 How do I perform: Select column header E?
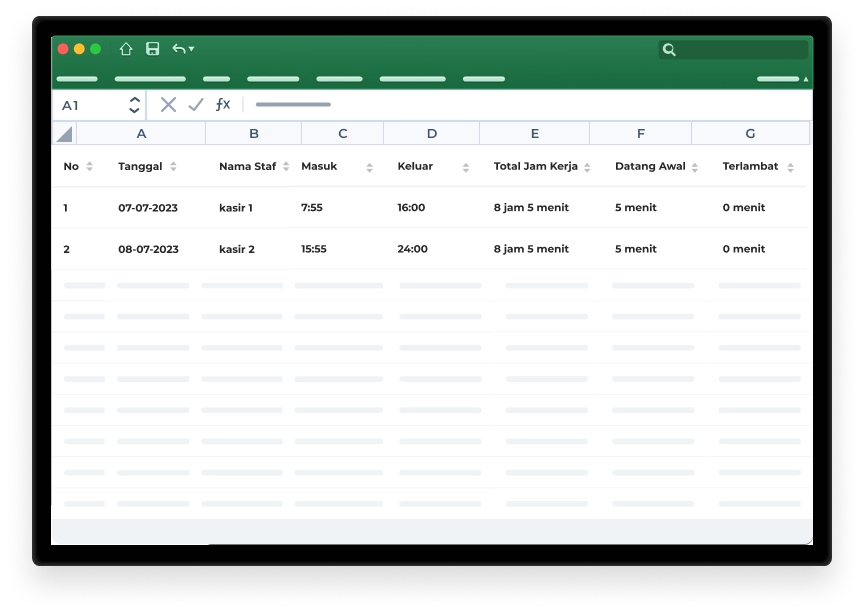click(534, 134)
